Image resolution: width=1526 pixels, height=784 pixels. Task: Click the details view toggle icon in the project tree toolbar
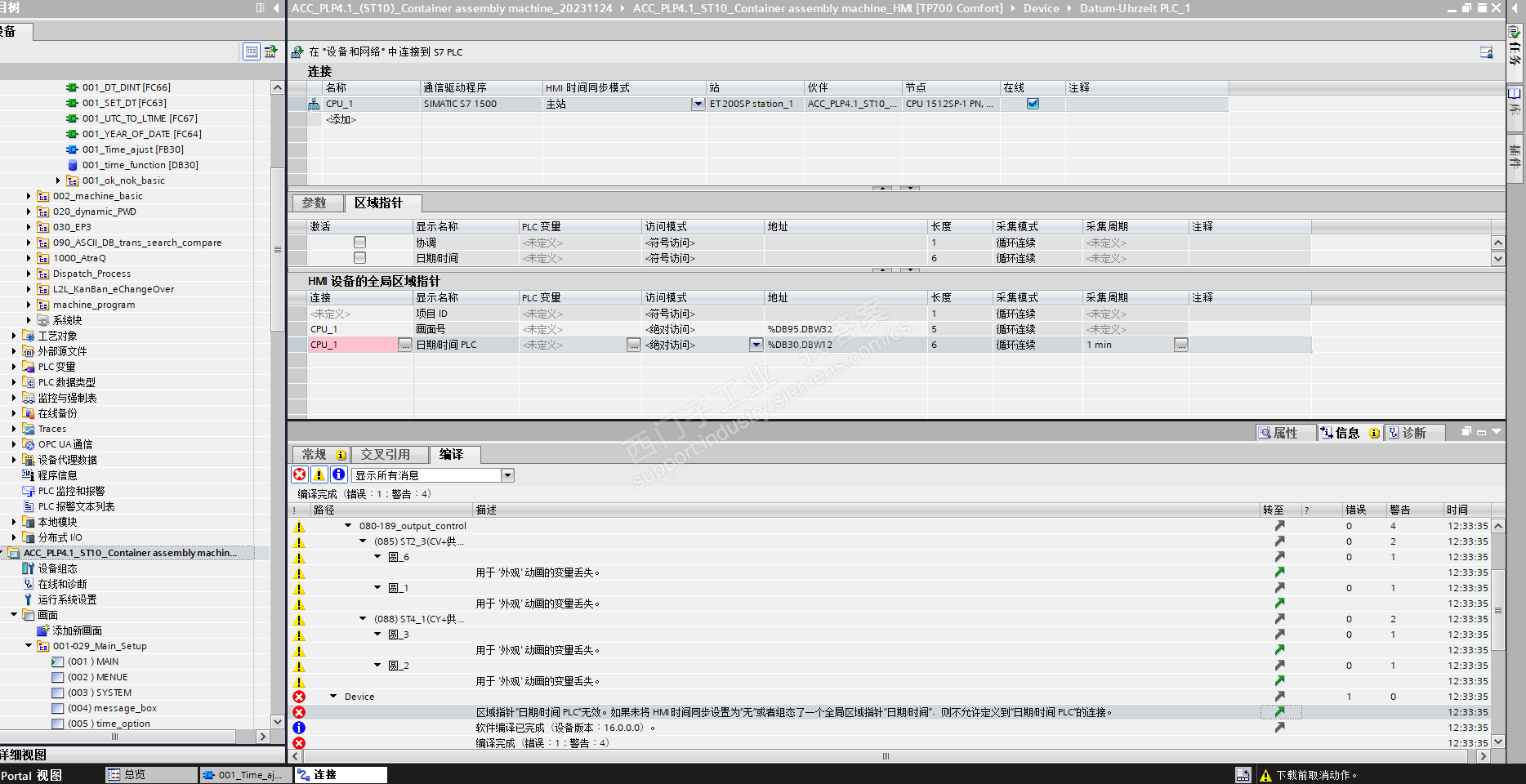click(252, 51)
